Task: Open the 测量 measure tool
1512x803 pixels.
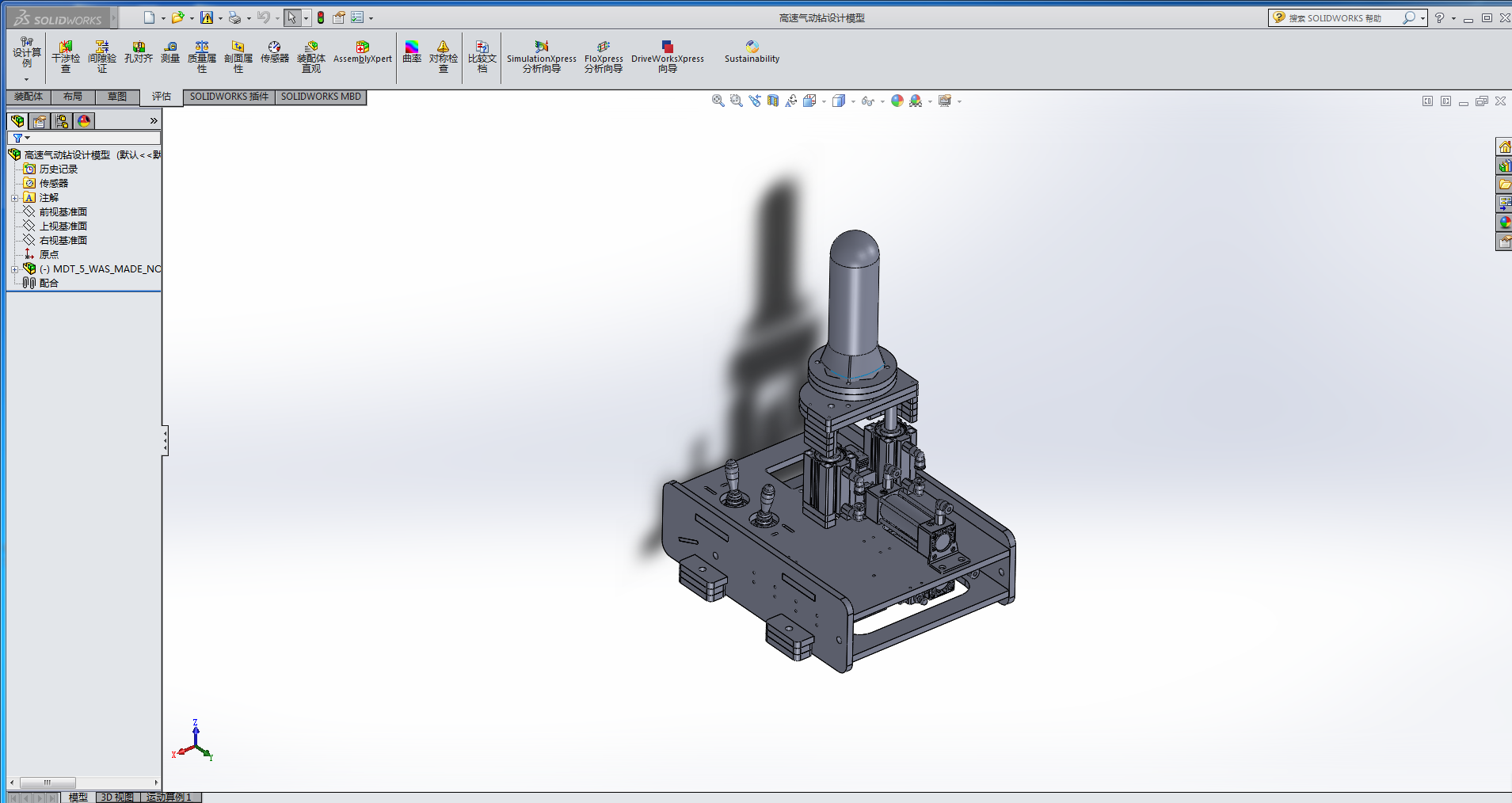Action: (170, 52)
